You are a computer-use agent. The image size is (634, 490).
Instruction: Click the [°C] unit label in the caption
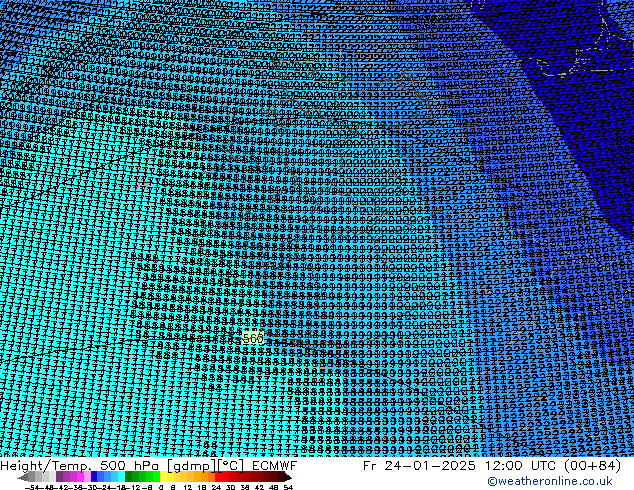click(231, 466)
